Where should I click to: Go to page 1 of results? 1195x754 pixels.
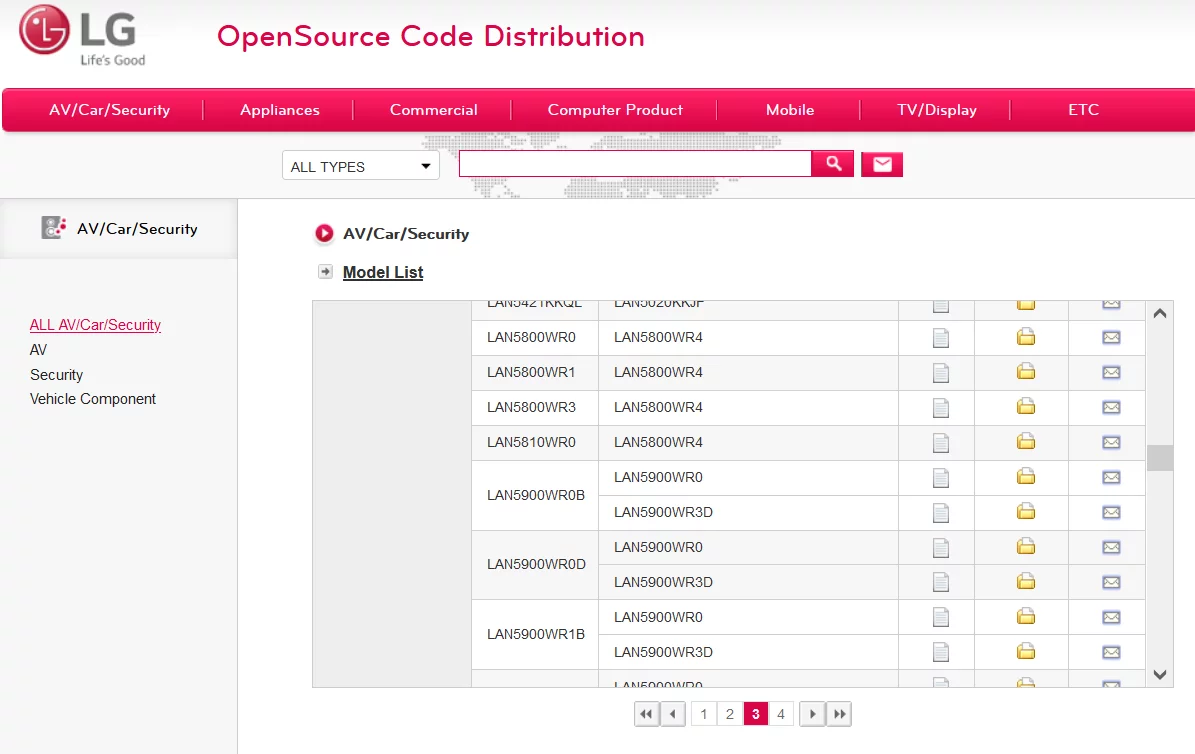pos(703,714)
